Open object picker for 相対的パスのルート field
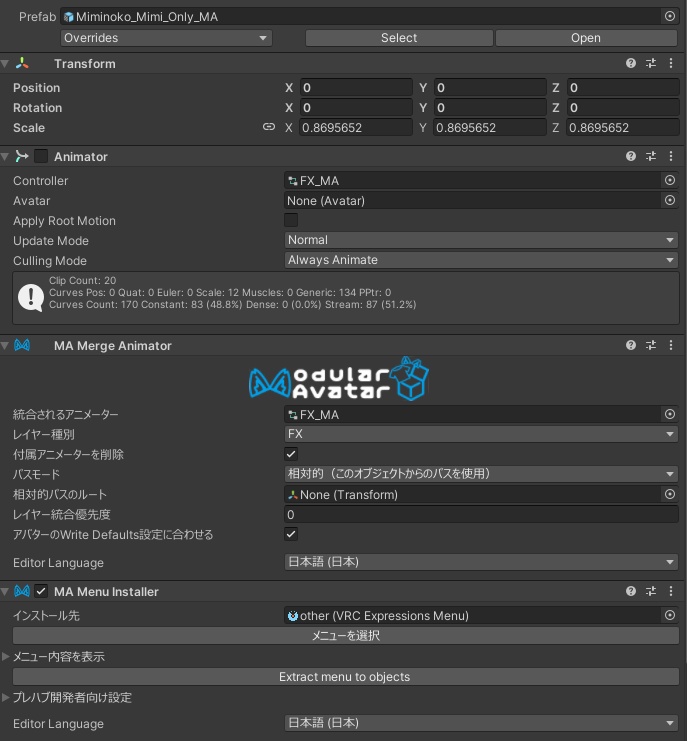The height and width of the screenshot is (741, 687). (670, 494)
